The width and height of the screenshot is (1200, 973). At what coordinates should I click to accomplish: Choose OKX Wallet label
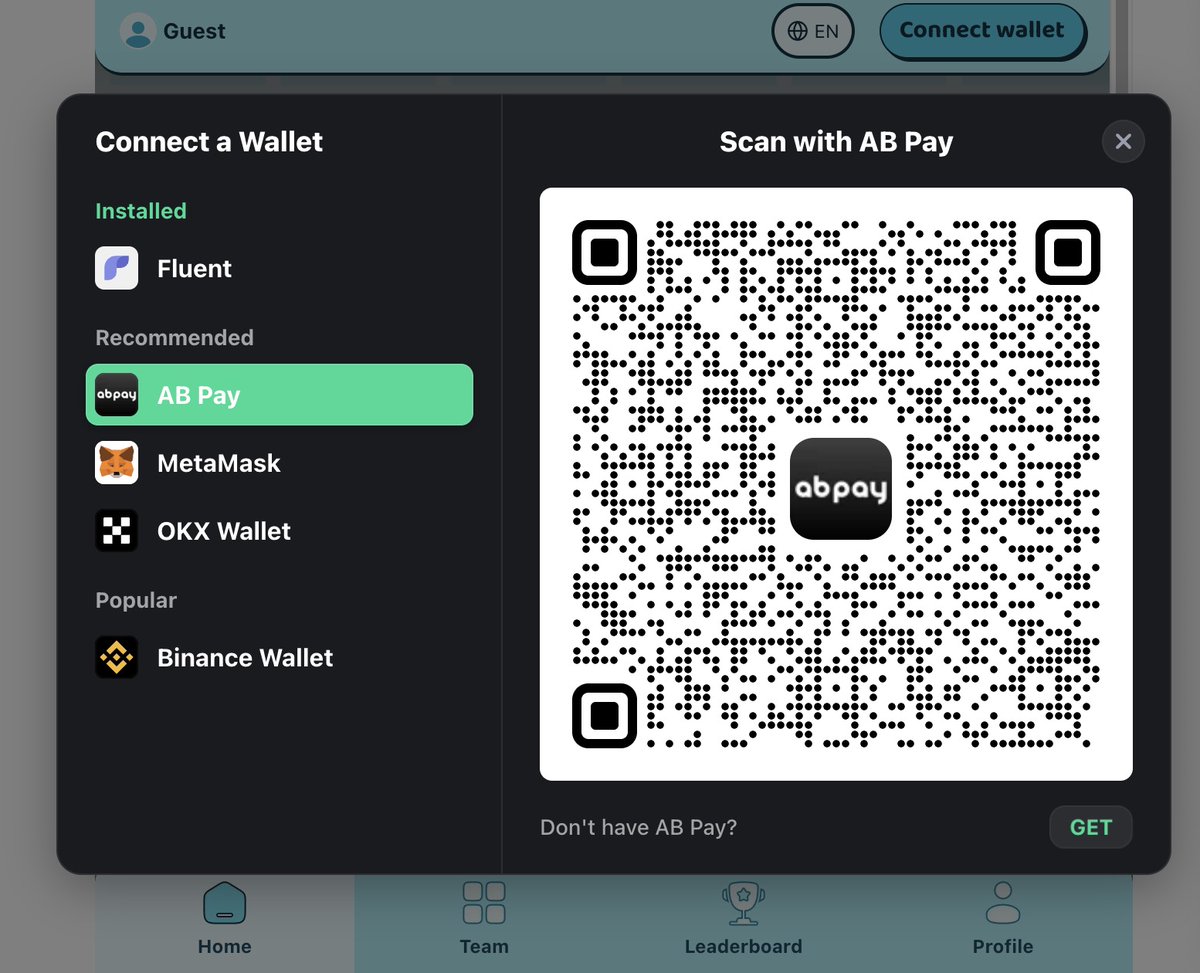pyautogui.click(x=224, y=531)
